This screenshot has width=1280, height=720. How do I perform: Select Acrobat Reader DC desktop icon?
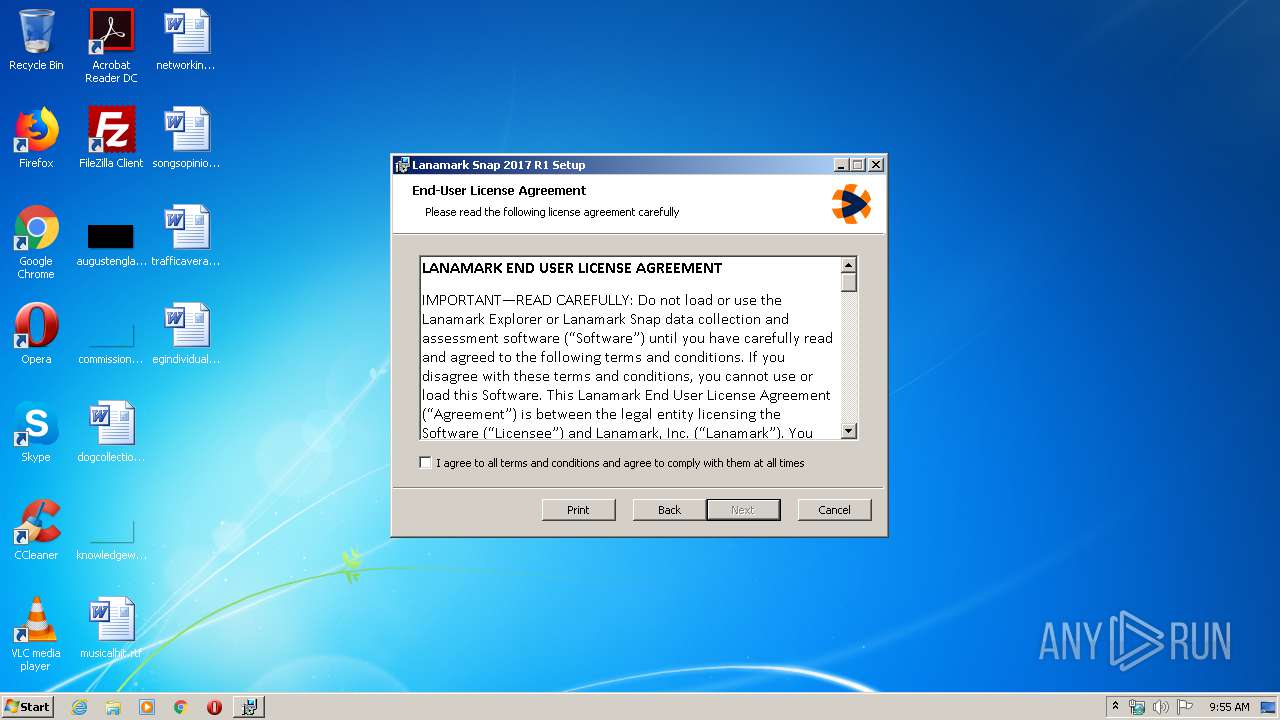click(x=111, y=46)
